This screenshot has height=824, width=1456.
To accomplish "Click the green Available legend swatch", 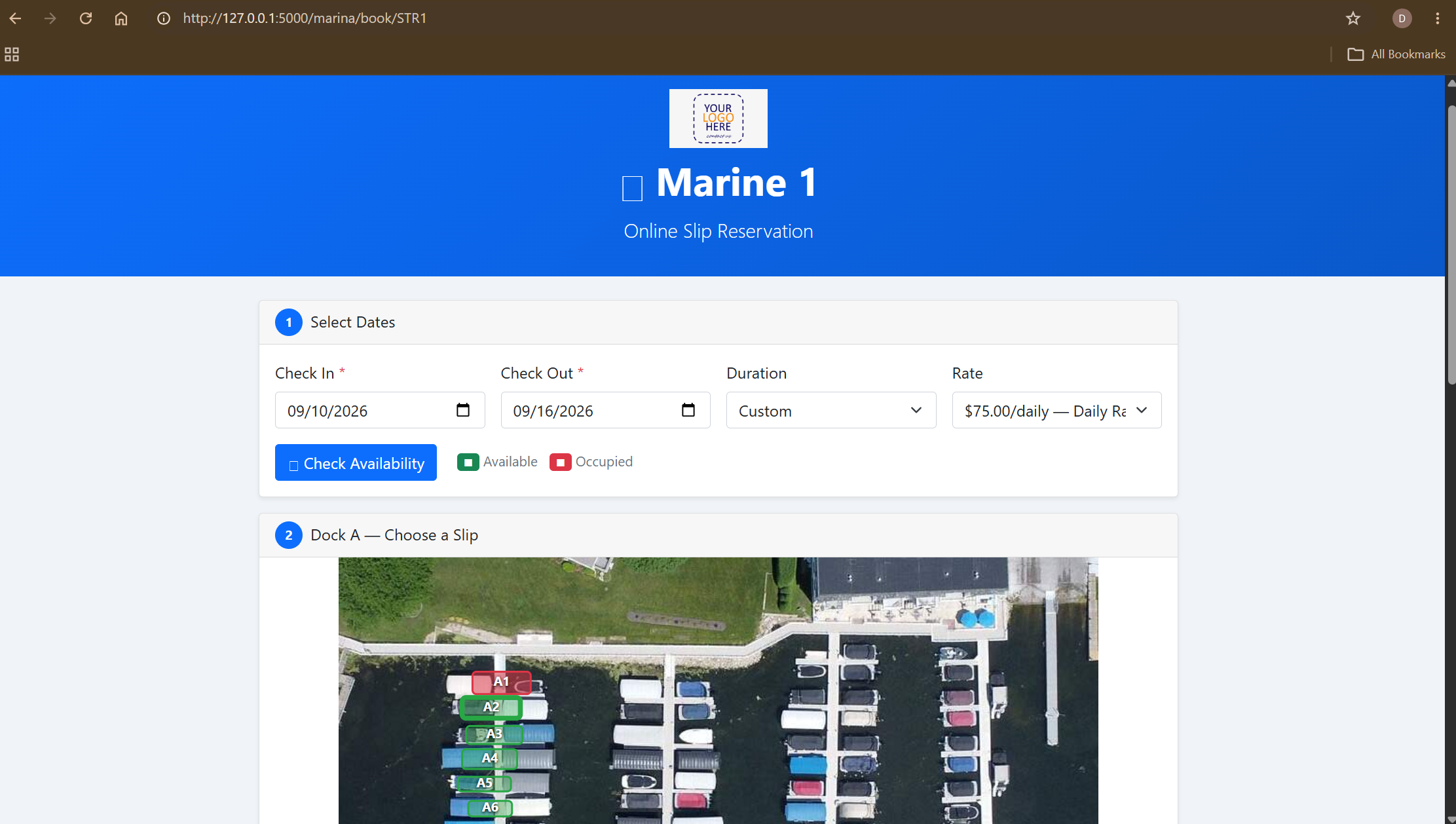I will (468, 462).
